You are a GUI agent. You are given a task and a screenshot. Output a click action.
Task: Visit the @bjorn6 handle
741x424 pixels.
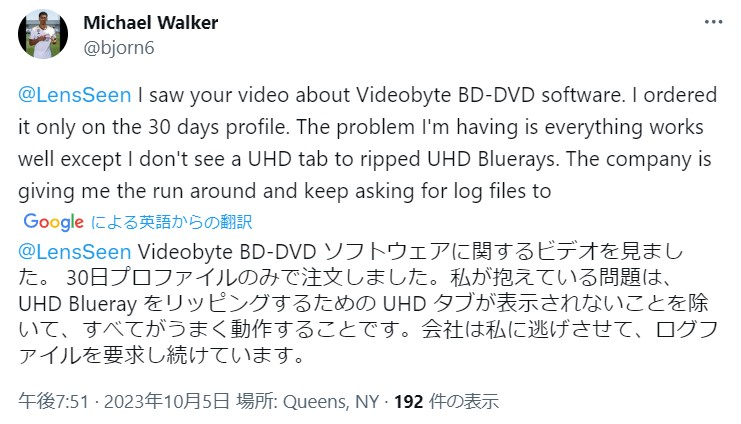(119, 48)
